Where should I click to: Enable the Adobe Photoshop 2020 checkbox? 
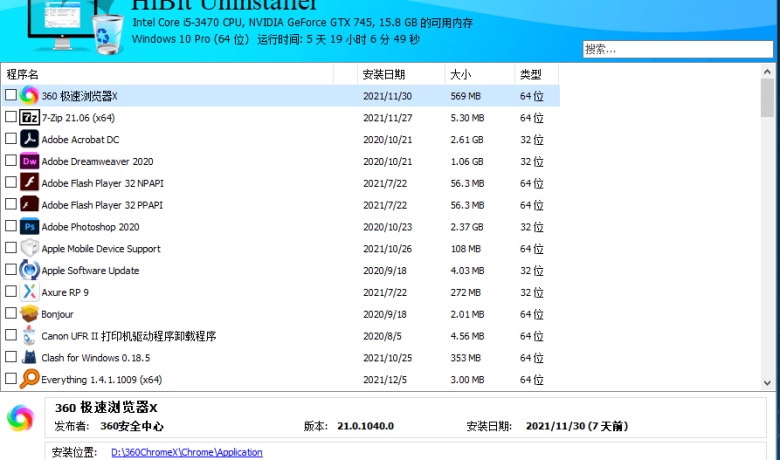pos(11,226)
